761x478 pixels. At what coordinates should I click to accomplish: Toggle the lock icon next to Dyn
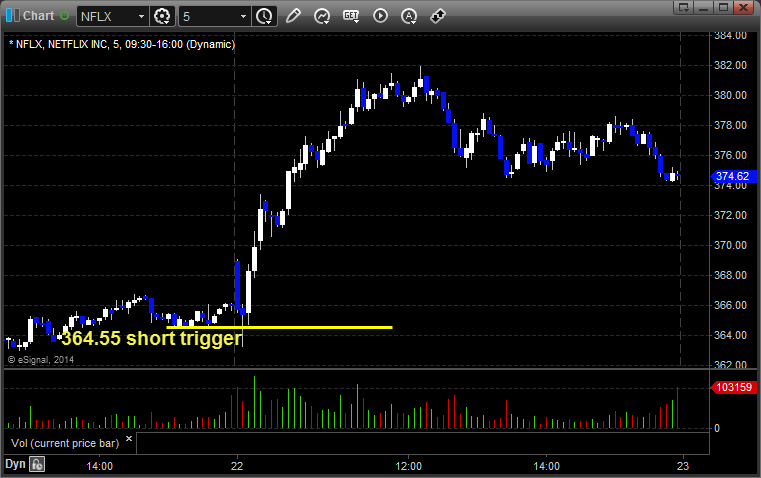(x=37, y=464)
